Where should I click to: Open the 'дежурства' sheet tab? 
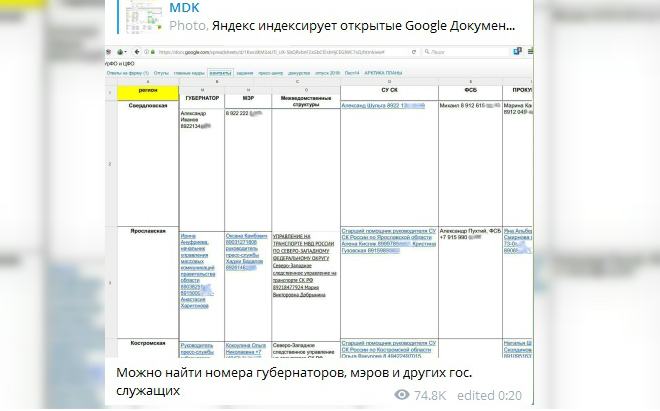point(299,73)
